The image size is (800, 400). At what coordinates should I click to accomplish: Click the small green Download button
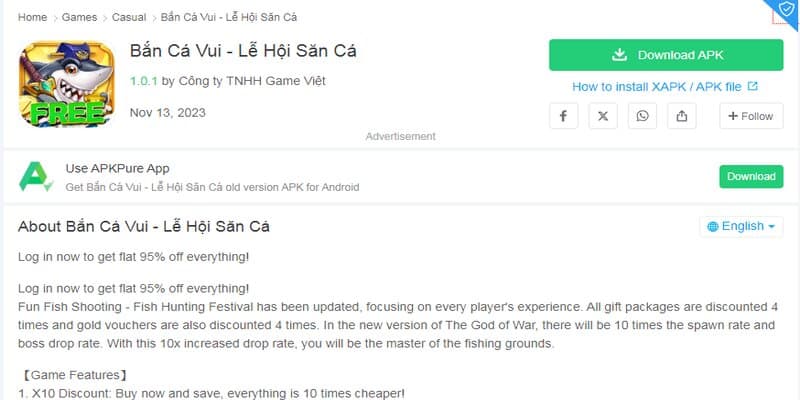click(751, 177)
